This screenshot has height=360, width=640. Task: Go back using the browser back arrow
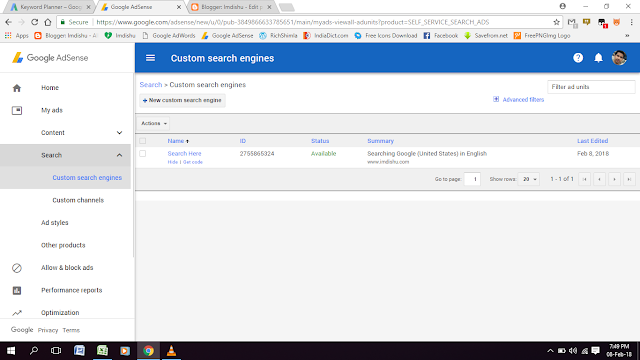pyautogui.click(x=9, y=22)
